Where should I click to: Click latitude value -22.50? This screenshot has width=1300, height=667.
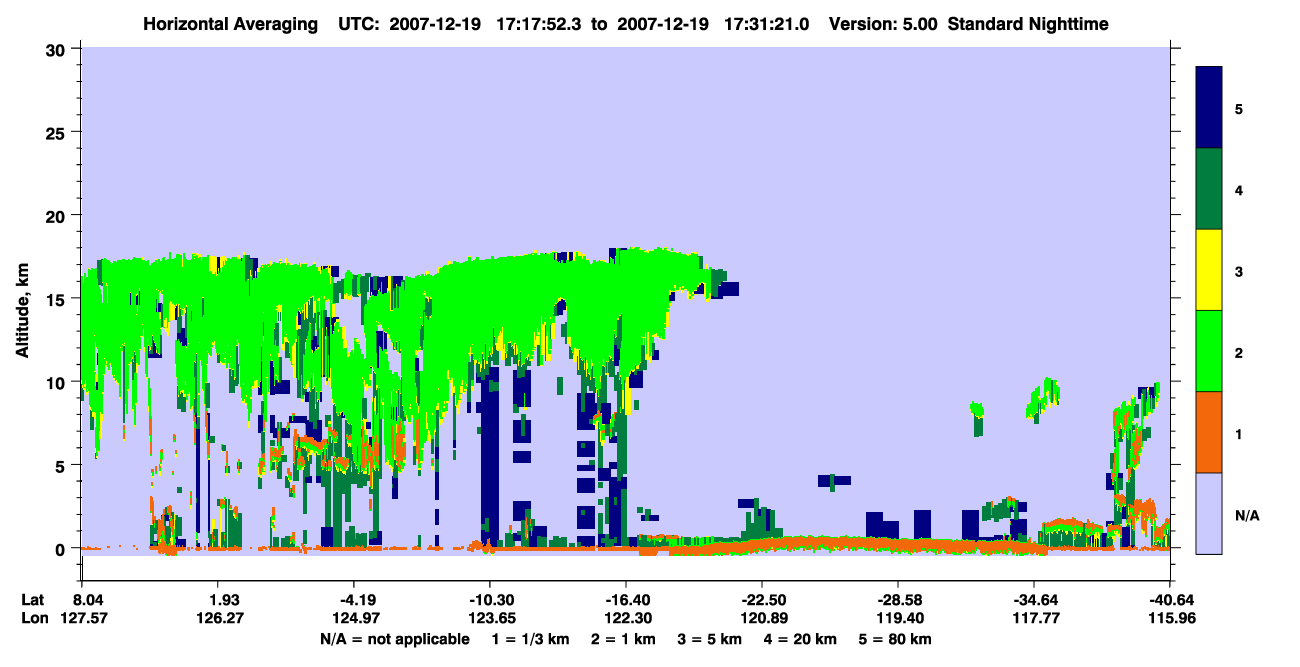(762, 599)
